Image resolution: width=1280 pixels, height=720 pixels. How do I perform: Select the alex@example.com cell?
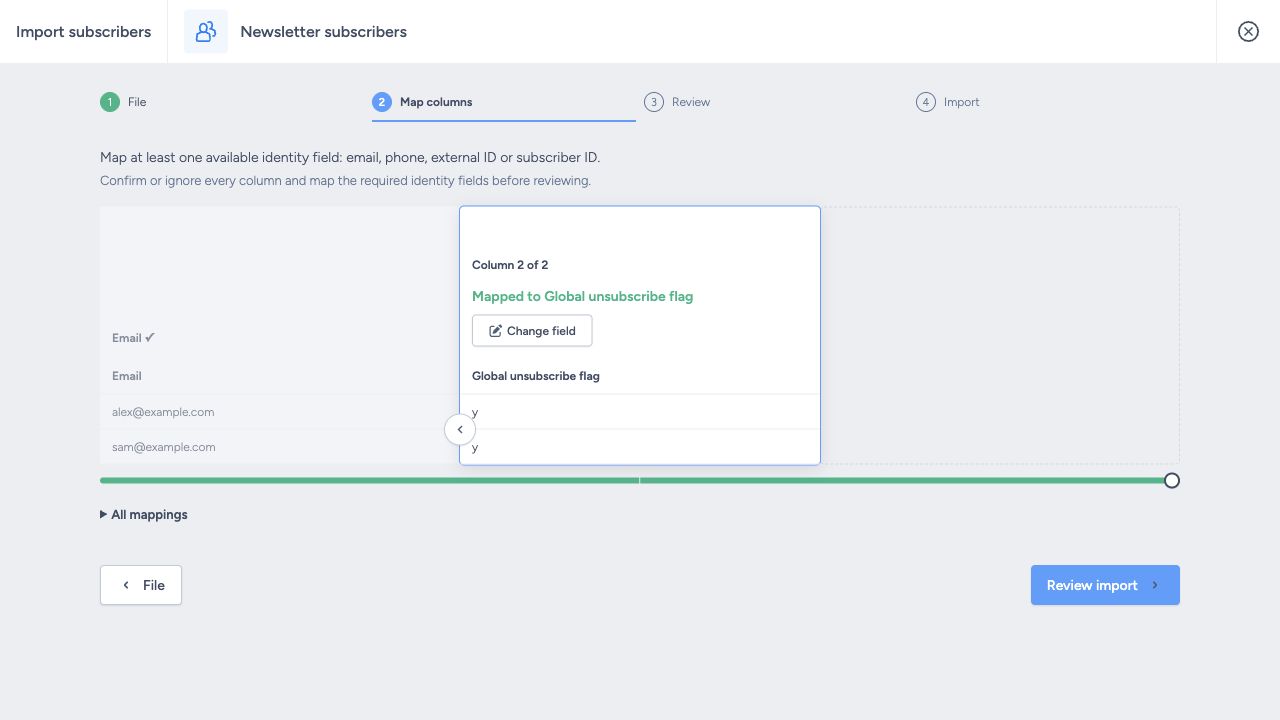(x=279, y=412)
